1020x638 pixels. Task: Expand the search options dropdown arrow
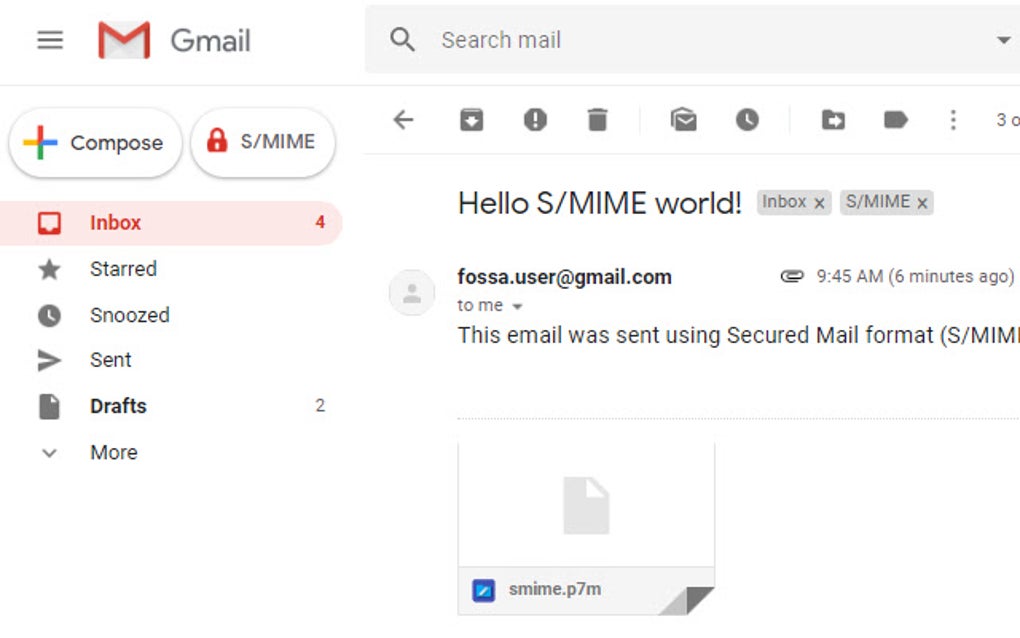click(x=1003, y=40)
